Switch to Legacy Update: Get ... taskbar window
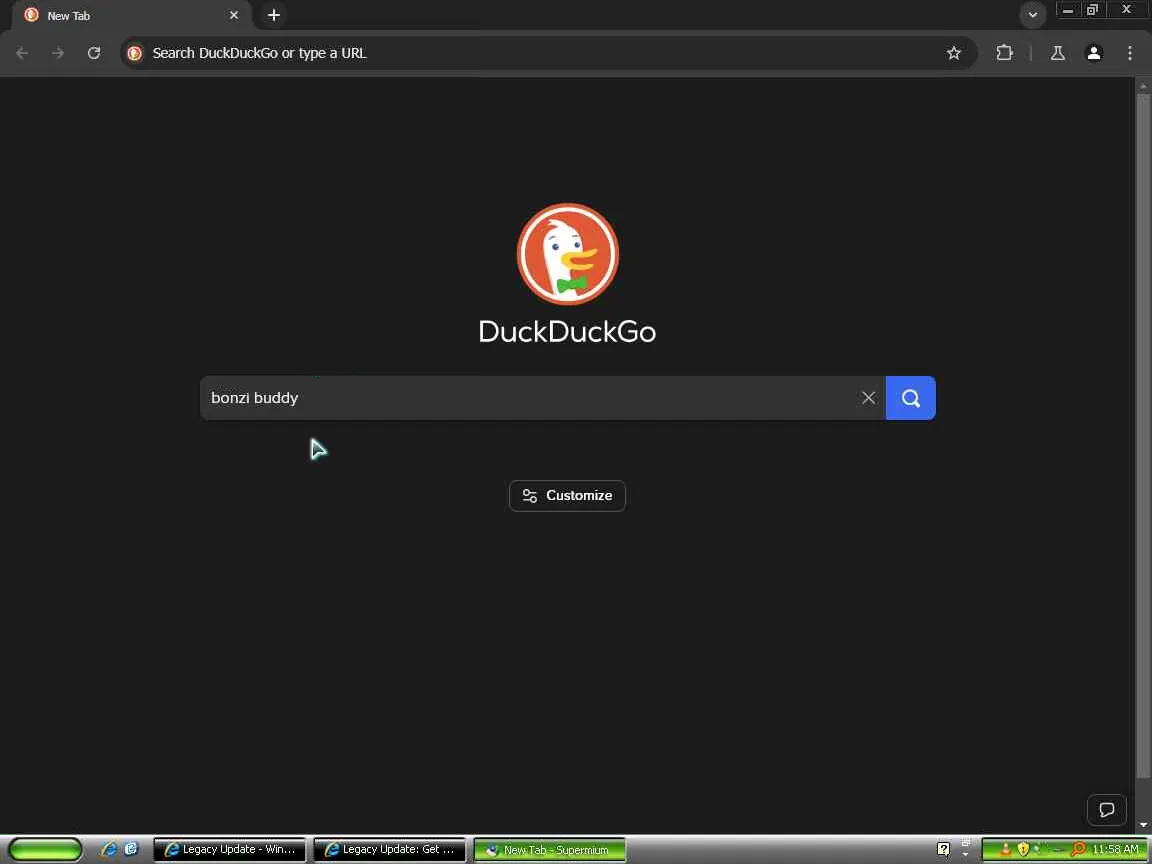 pos(390,849)
